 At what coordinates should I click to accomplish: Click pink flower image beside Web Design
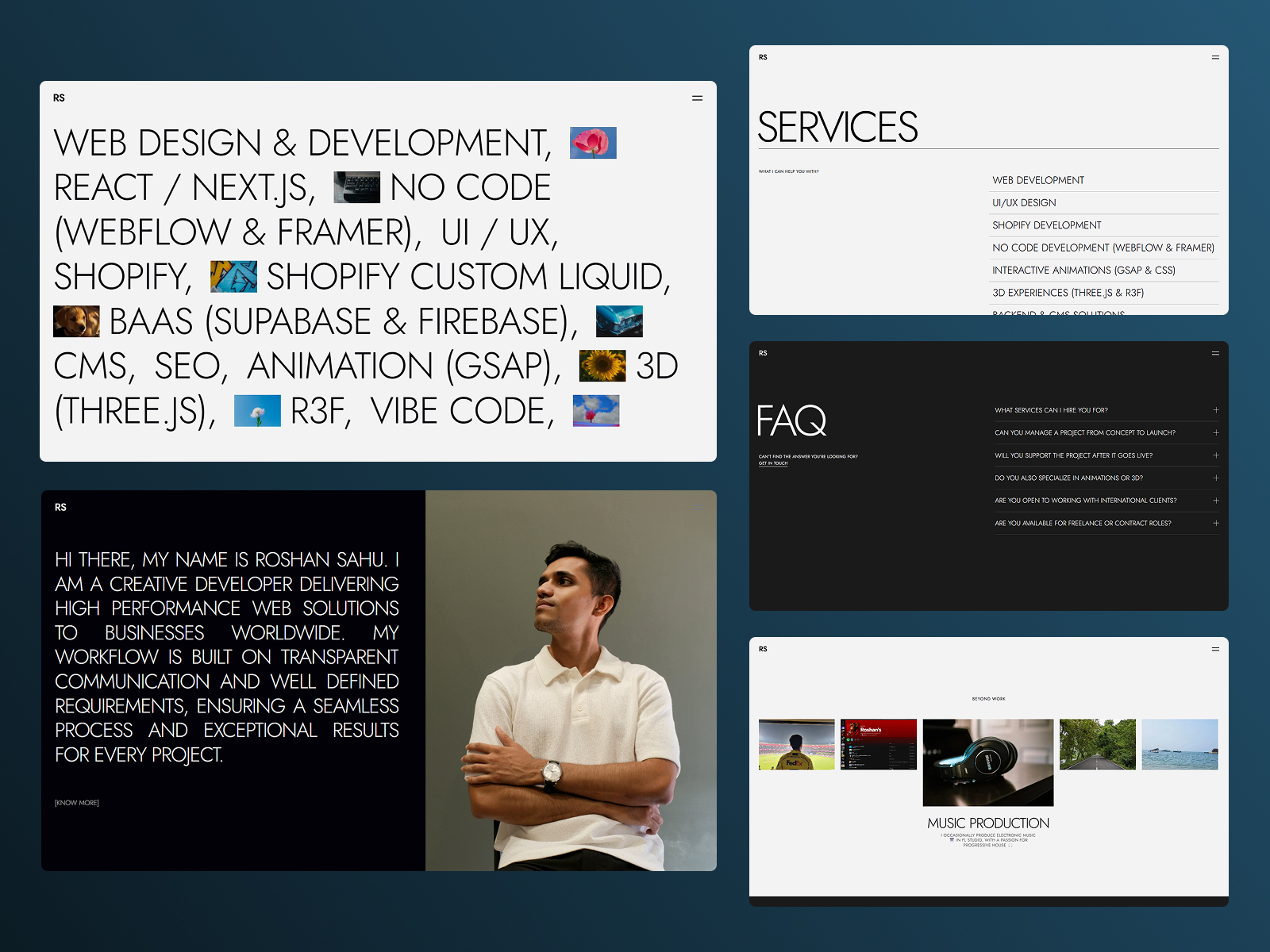(x=593, y=143)
